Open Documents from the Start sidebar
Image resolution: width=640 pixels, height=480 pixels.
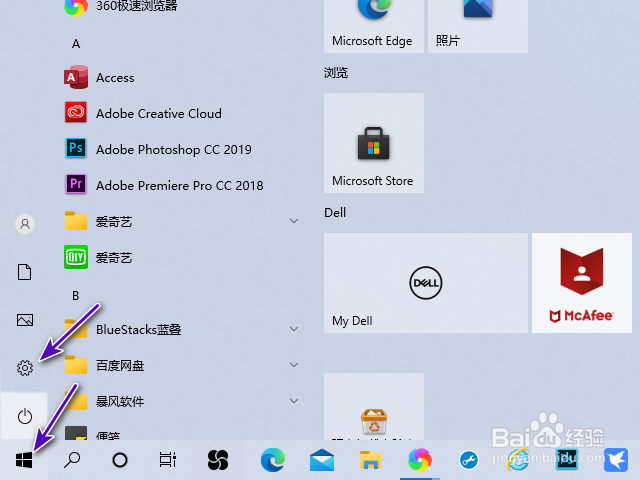point(24,272)
